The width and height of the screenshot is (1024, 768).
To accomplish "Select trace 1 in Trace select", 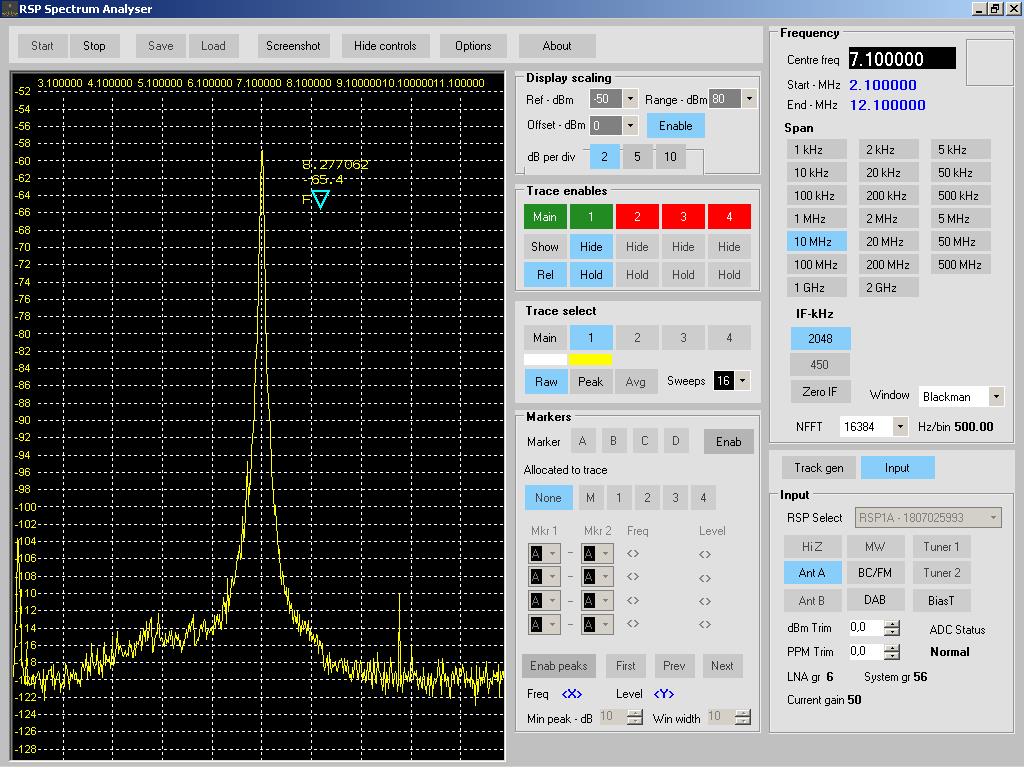I will pyautogui.click(x=591, y=338).
